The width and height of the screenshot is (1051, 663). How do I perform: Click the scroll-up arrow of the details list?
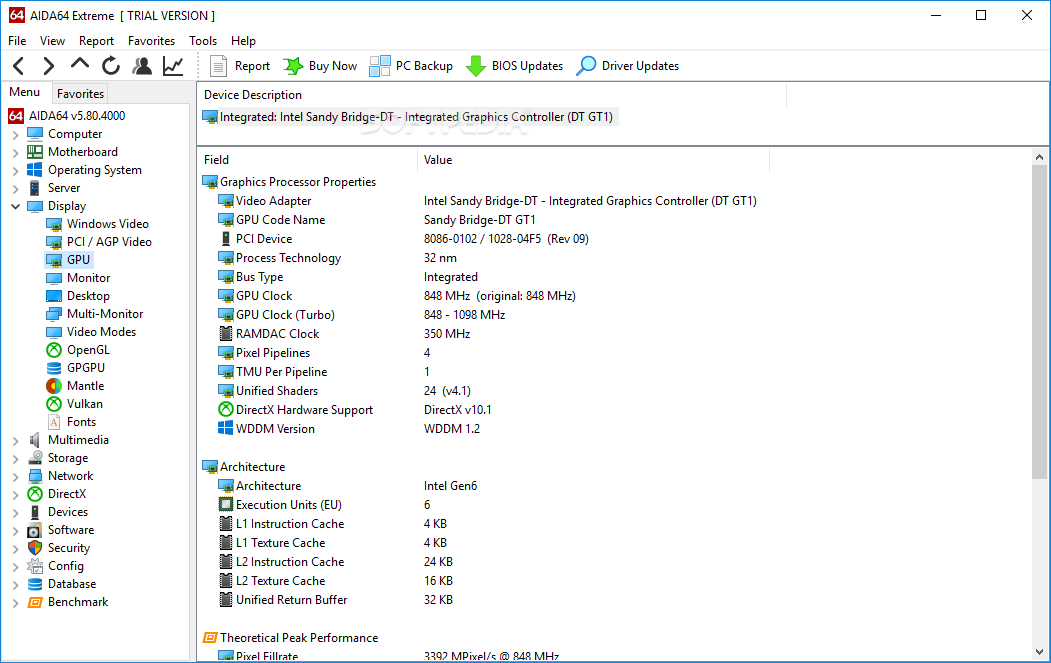tap(1040, 158)
